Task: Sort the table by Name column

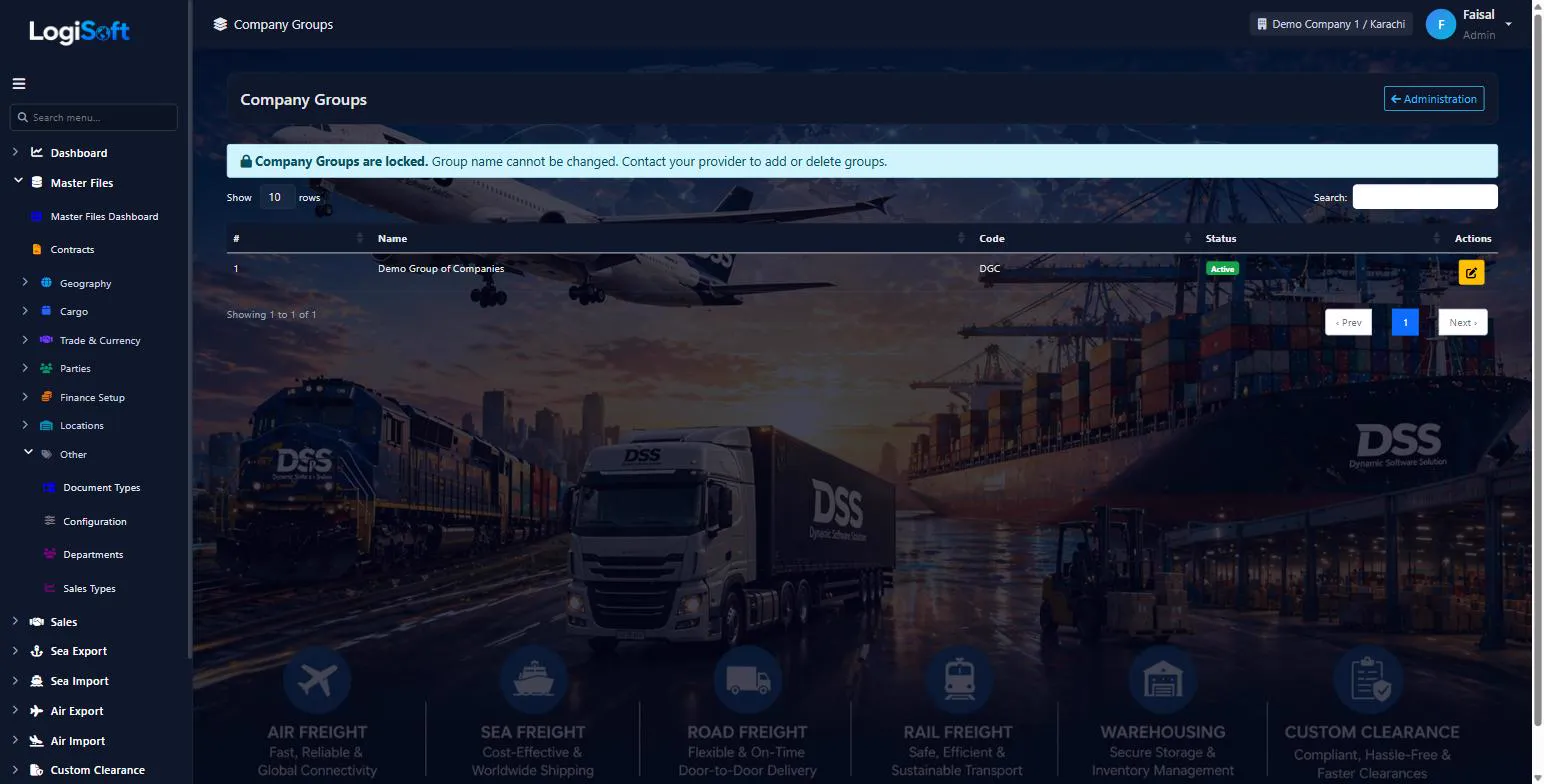Action: pos(670,238)
